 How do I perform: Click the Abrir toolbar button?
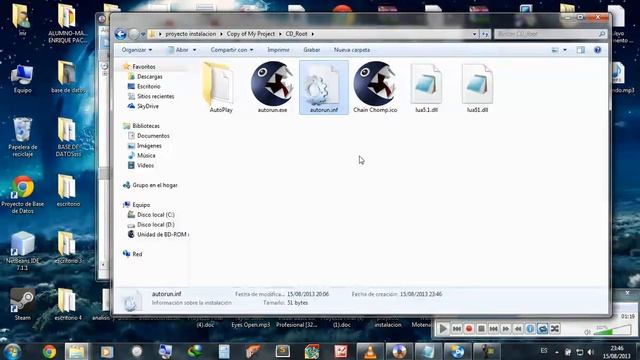(178, 50)
